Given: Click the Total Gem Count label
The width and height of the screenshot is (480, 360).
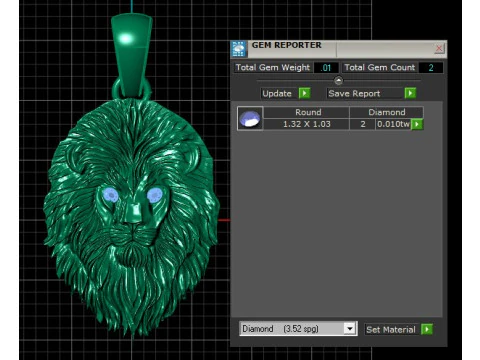Looking at the screenshot, I should (x=380, y=68).
